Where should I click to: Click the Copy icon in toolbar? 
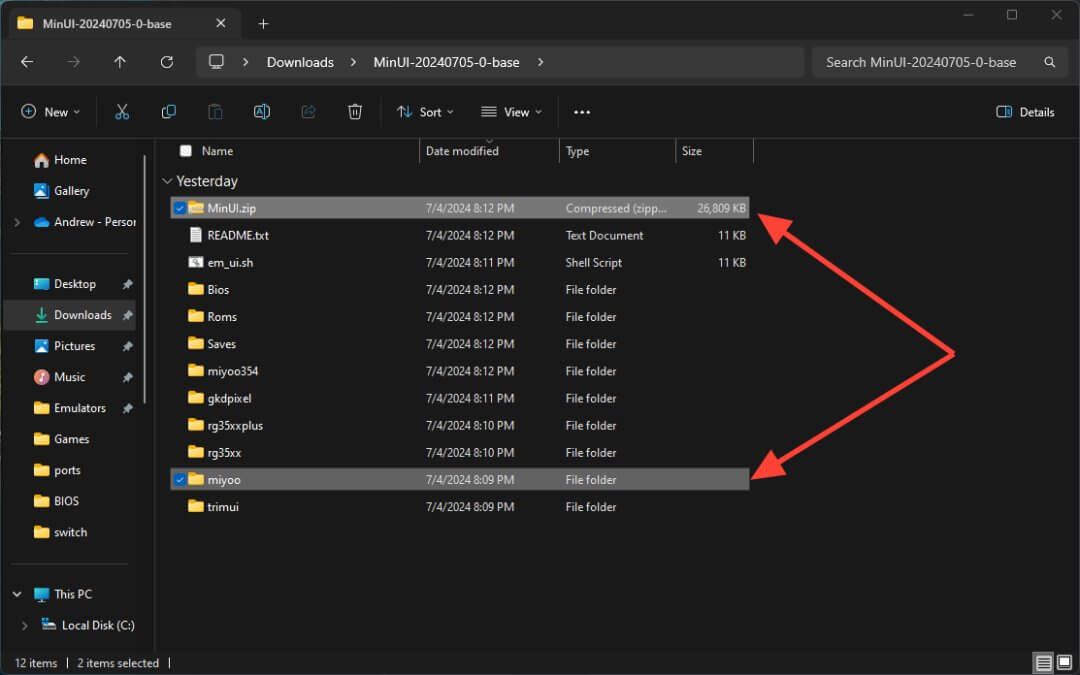(x=169, y=112)
